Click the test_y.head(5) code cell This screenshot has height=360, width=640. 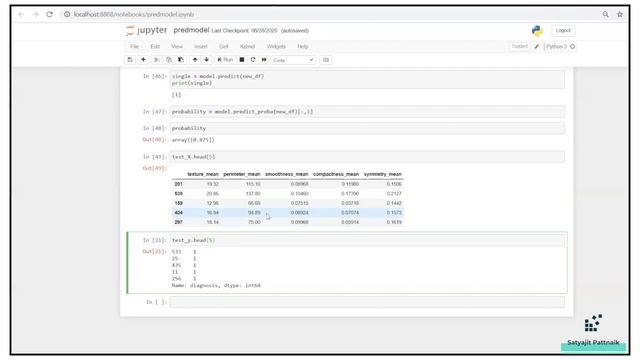click(367, 240)
